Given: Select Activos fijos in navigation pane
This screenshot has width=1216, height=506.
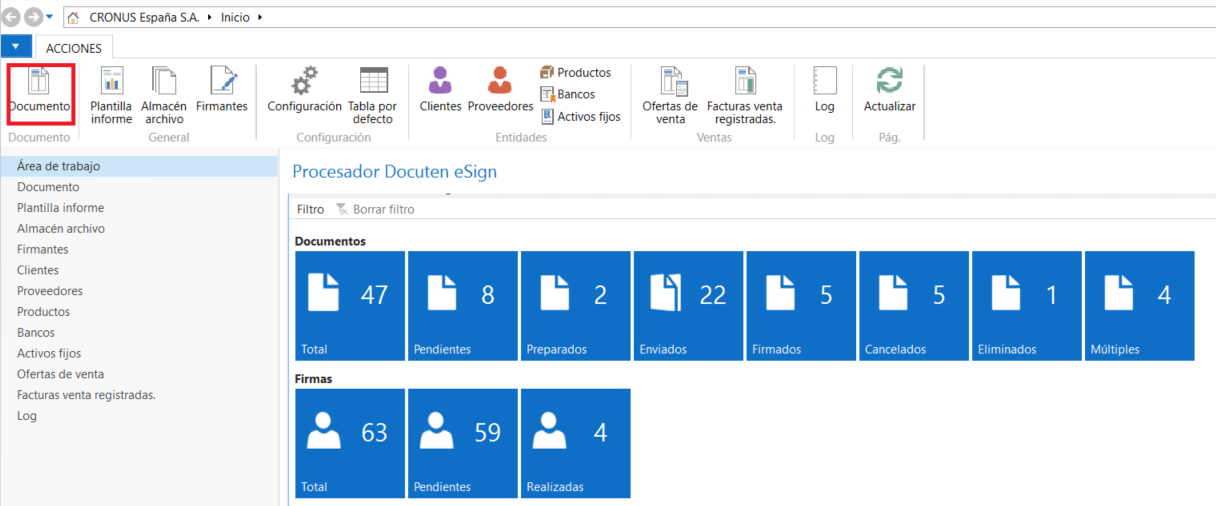Looking at the screenshot, I should click(139, 353).
